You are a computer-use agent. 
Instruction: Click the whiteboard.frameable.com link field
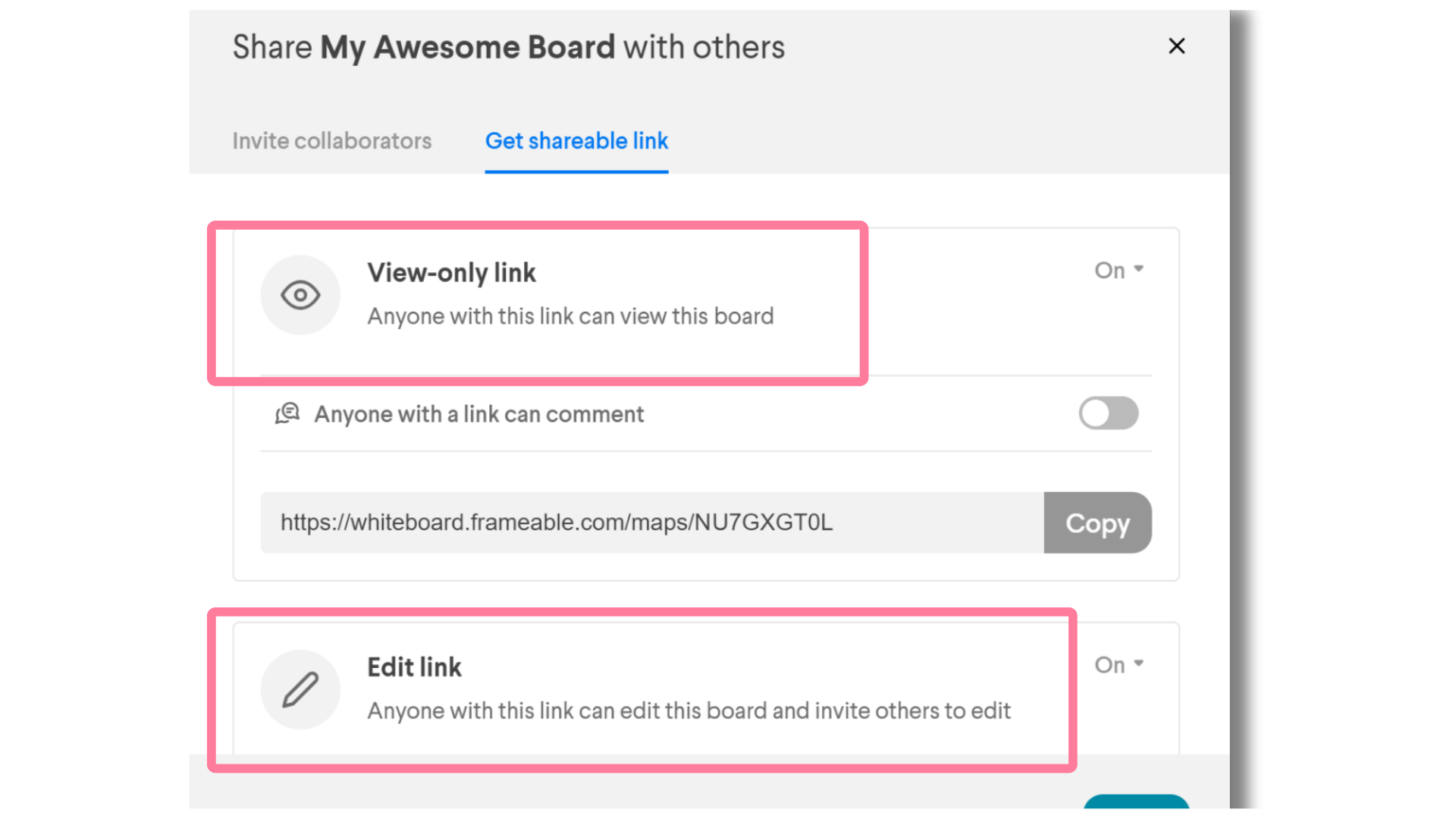tap(652, 522)
